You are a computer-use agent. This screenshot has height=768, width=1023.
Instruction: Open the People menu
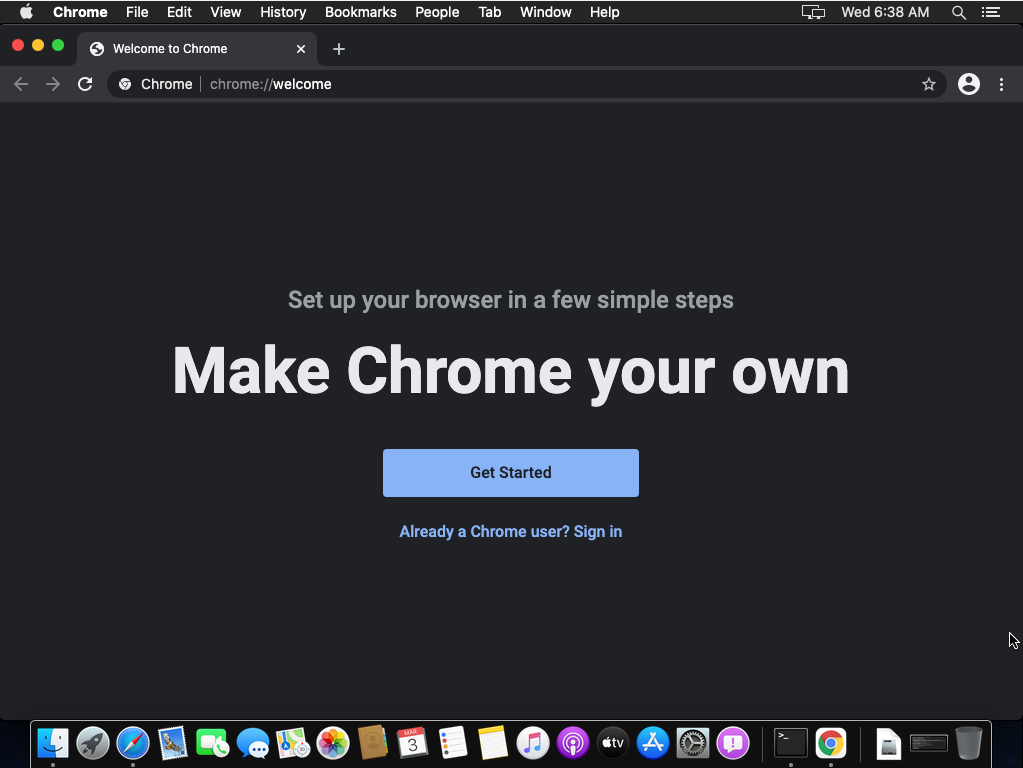[x=437, y=12]
